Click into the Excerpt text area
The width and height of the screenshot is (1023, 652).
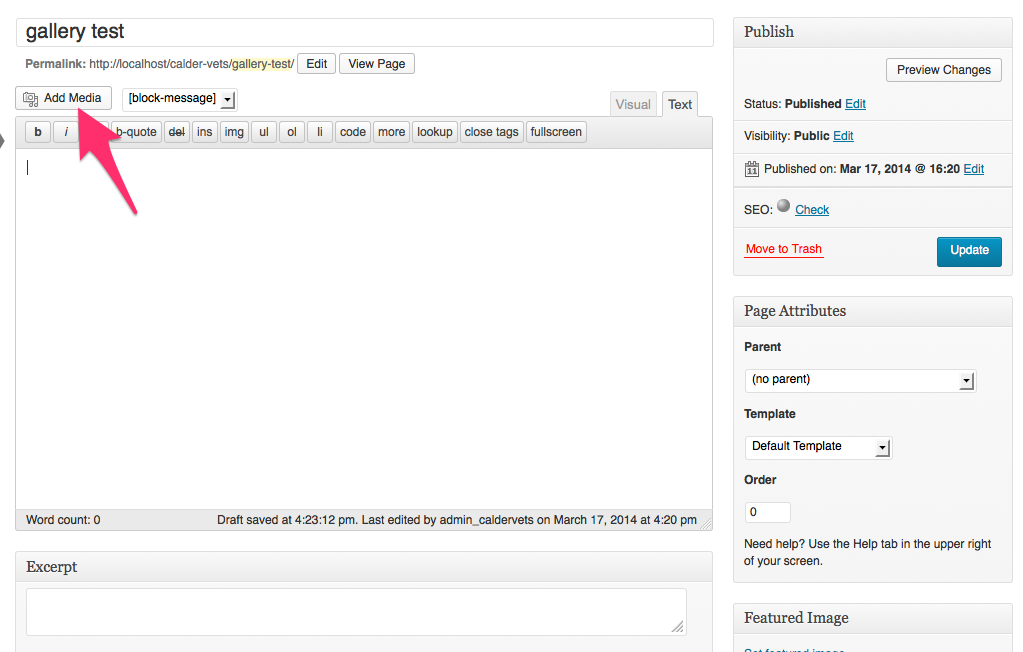coord(356,611)
